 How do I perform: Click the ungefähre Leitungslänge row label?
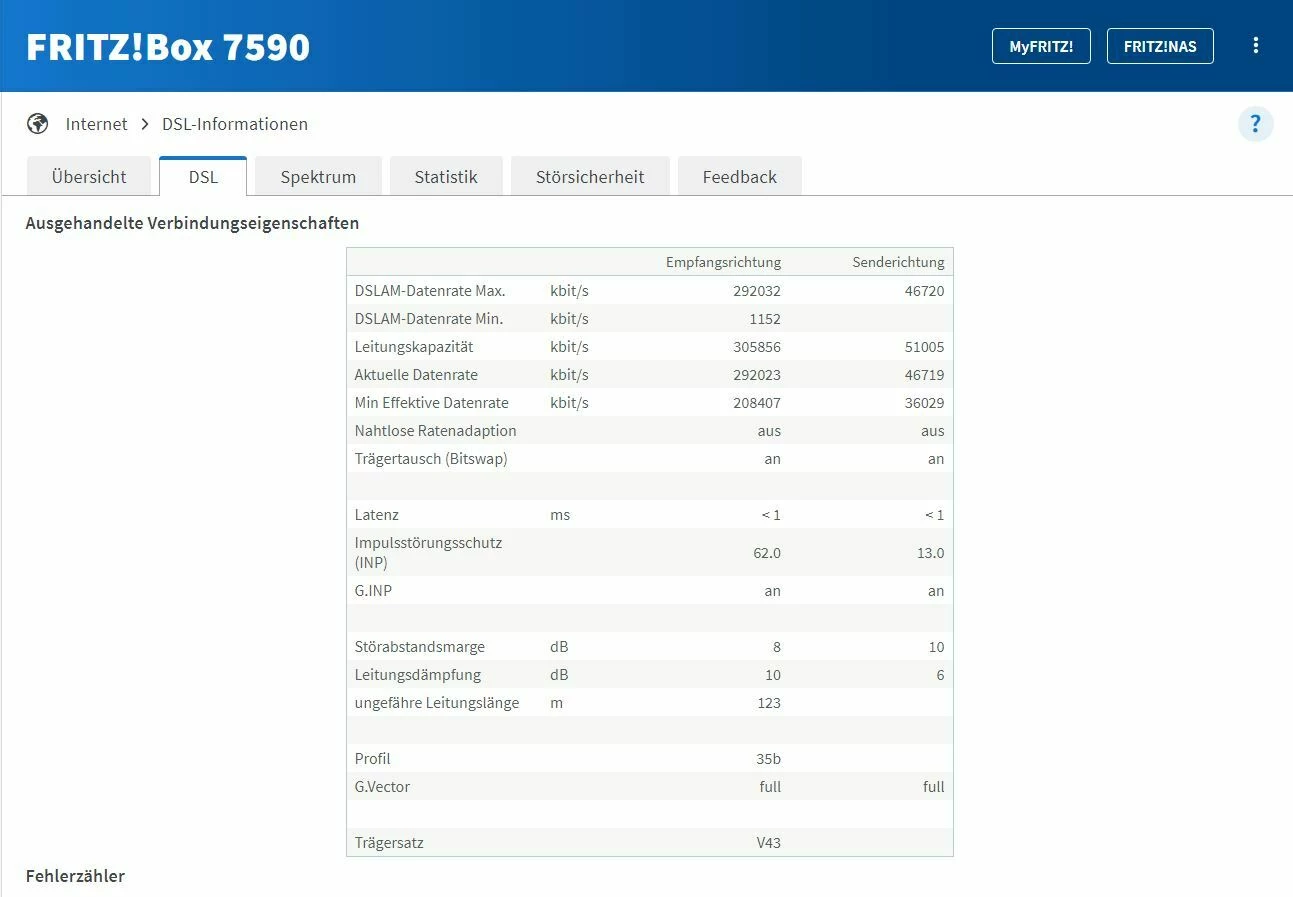[437, 703]
